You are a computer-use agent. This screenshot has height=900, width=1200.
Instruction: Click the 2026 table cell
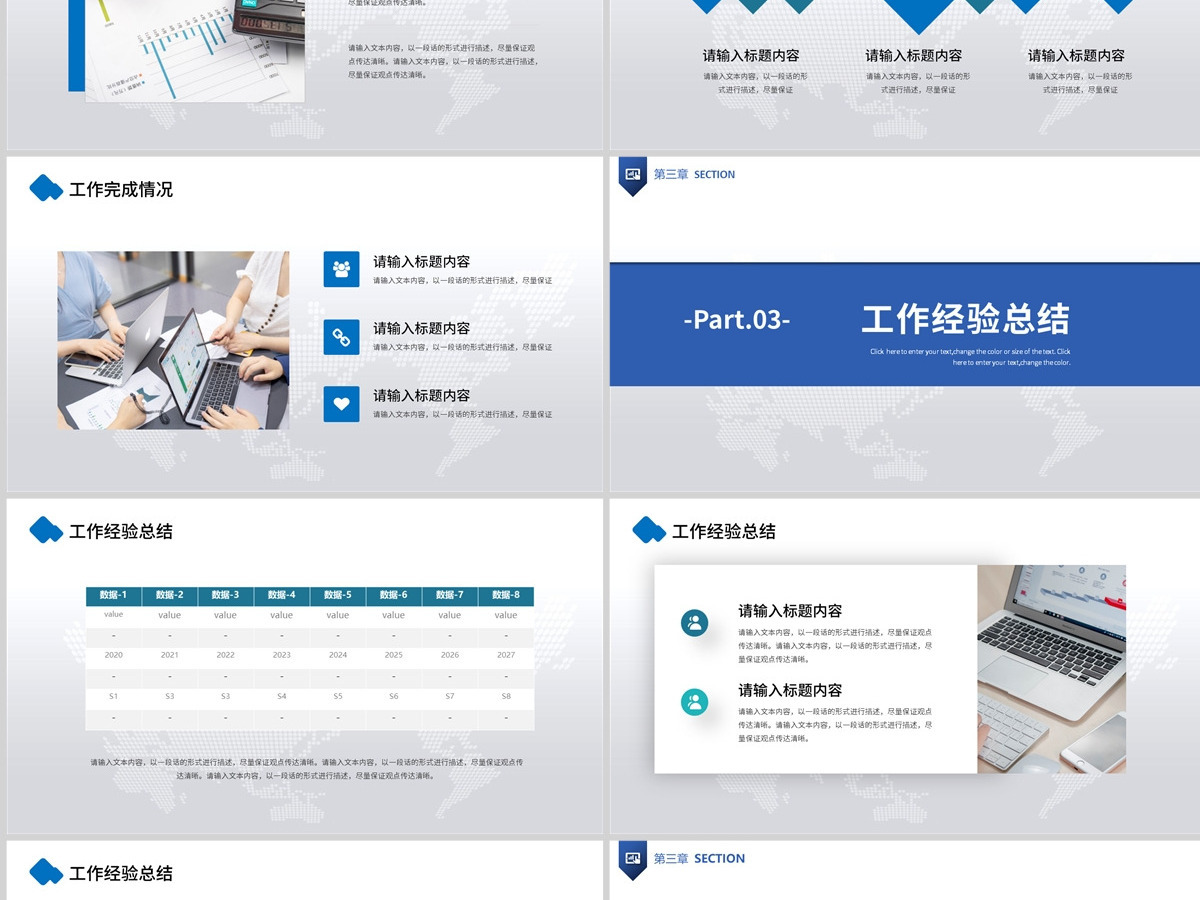coord(450,655)
